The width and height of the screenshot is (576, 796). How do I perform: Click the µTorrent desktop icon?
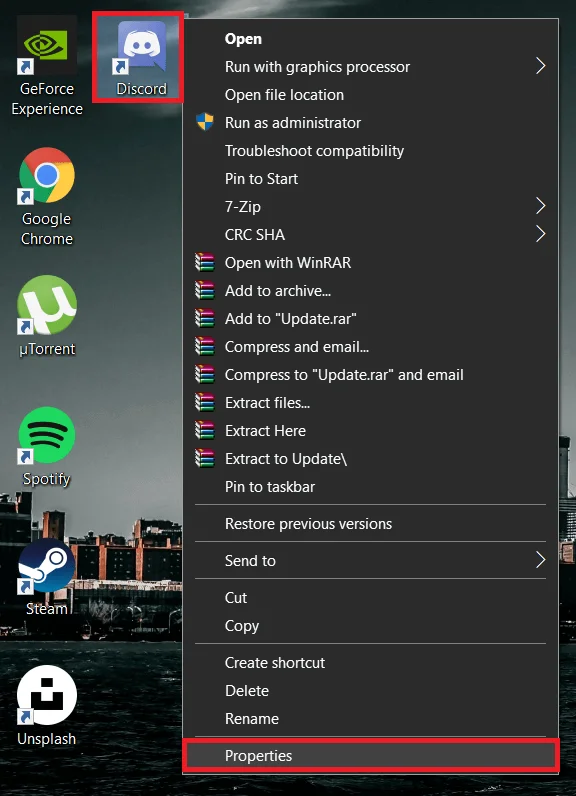tap(47, 316)
